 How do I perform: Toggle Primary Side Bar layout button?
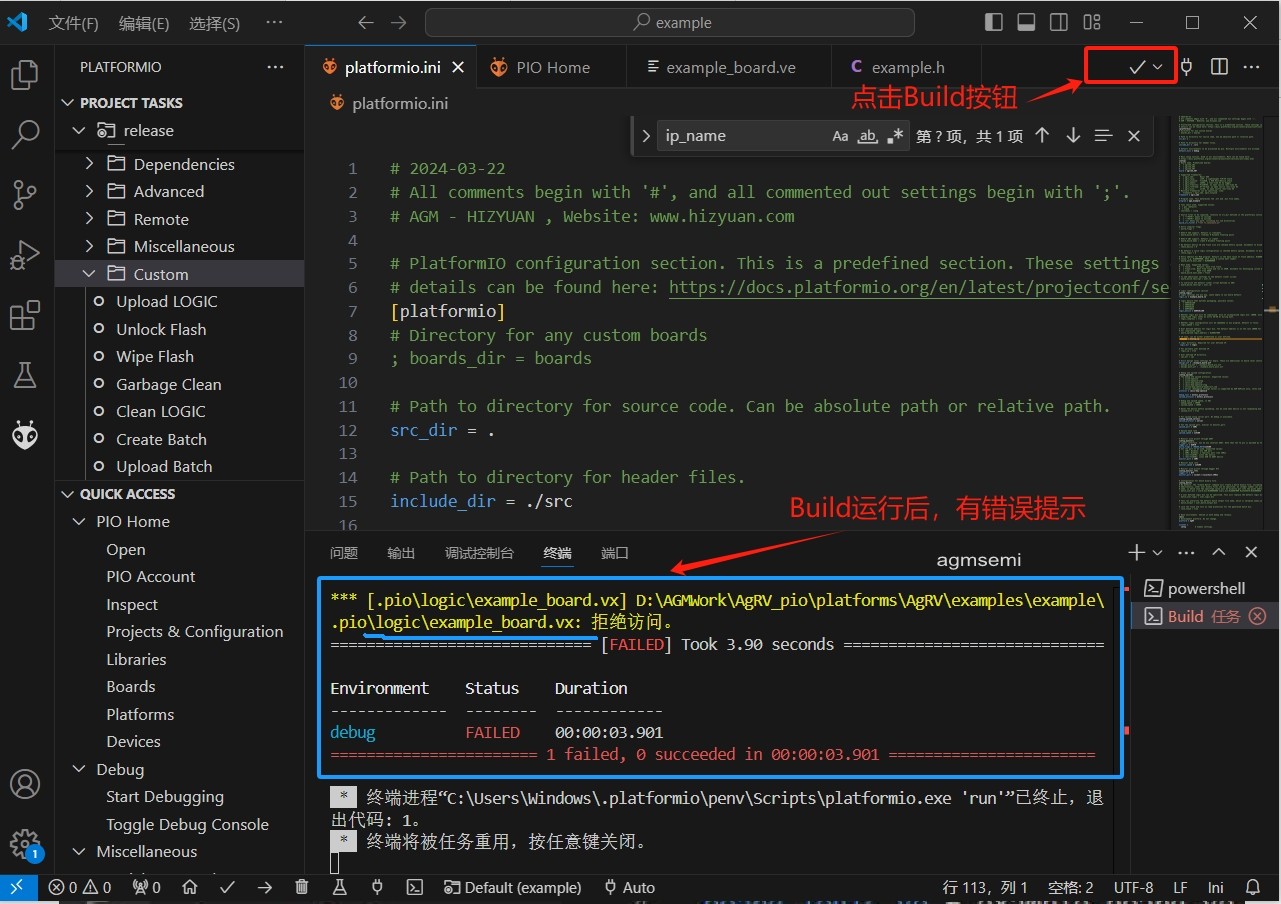click(x=994, y=22)
